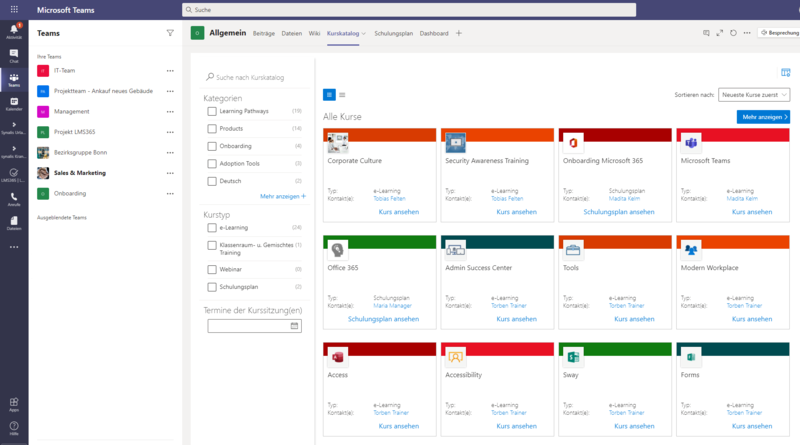The height and width of the screenshot is (445, 800).
Task: Open the calendar view icon top right
Action: click(x=785, y=72)
